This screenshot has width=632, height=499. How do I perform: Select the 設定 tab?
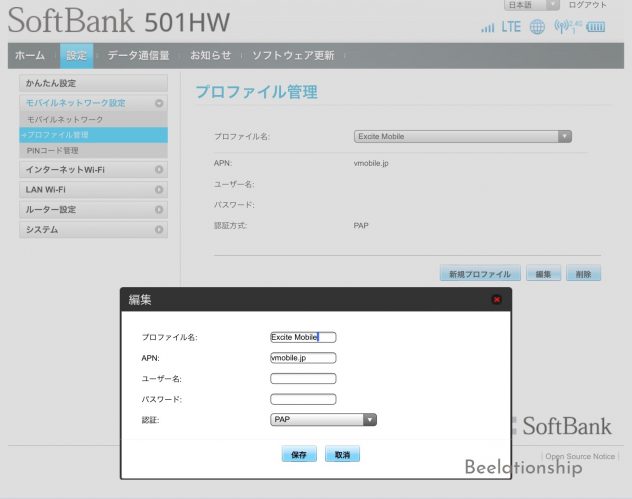point(77,55)
